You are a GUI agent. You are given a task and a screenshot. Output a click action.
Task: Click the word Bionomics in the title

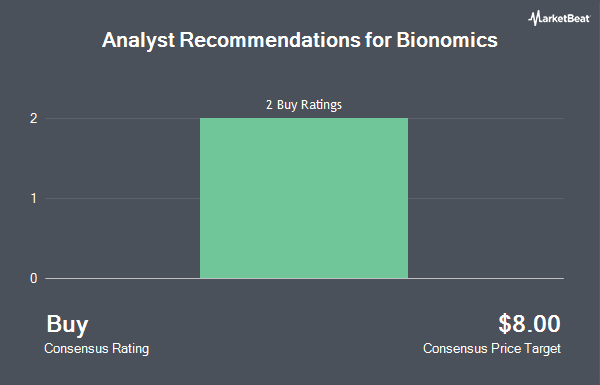(447, 40)
